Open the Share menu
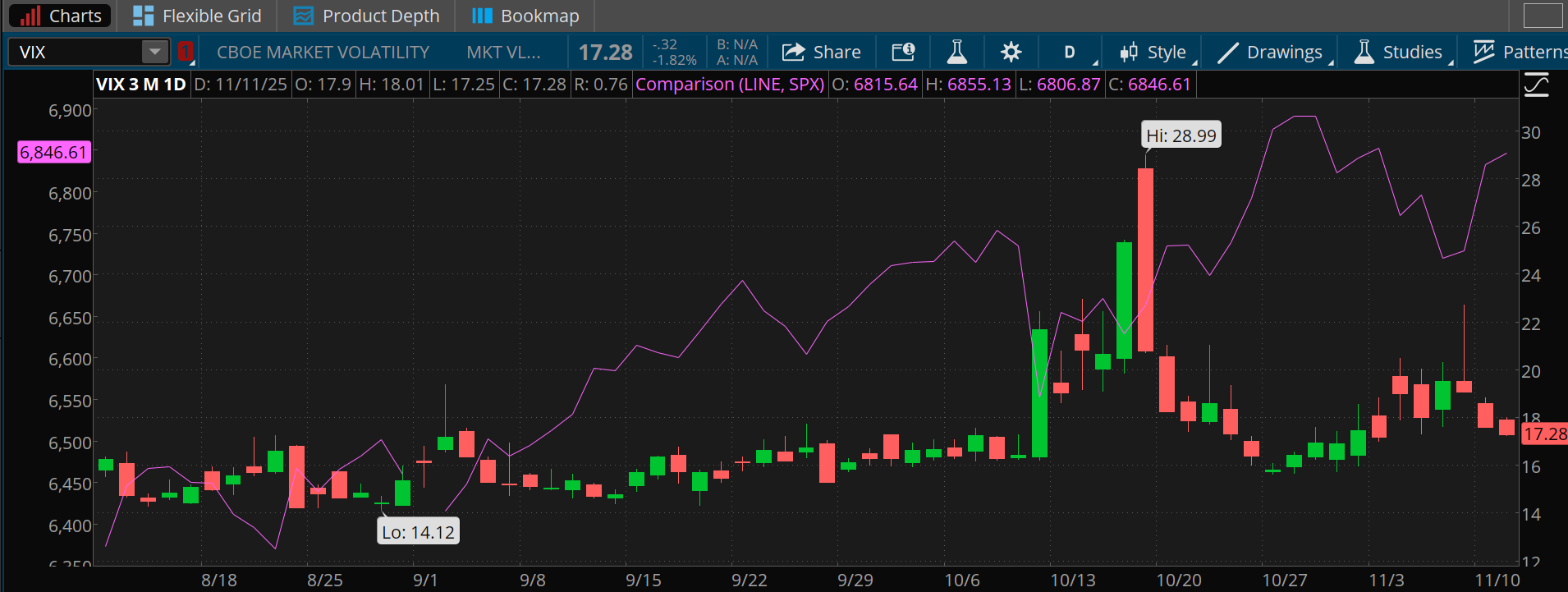Viewport: 1568px width, 592px height. pyautogui.click(x=822, y=53)
